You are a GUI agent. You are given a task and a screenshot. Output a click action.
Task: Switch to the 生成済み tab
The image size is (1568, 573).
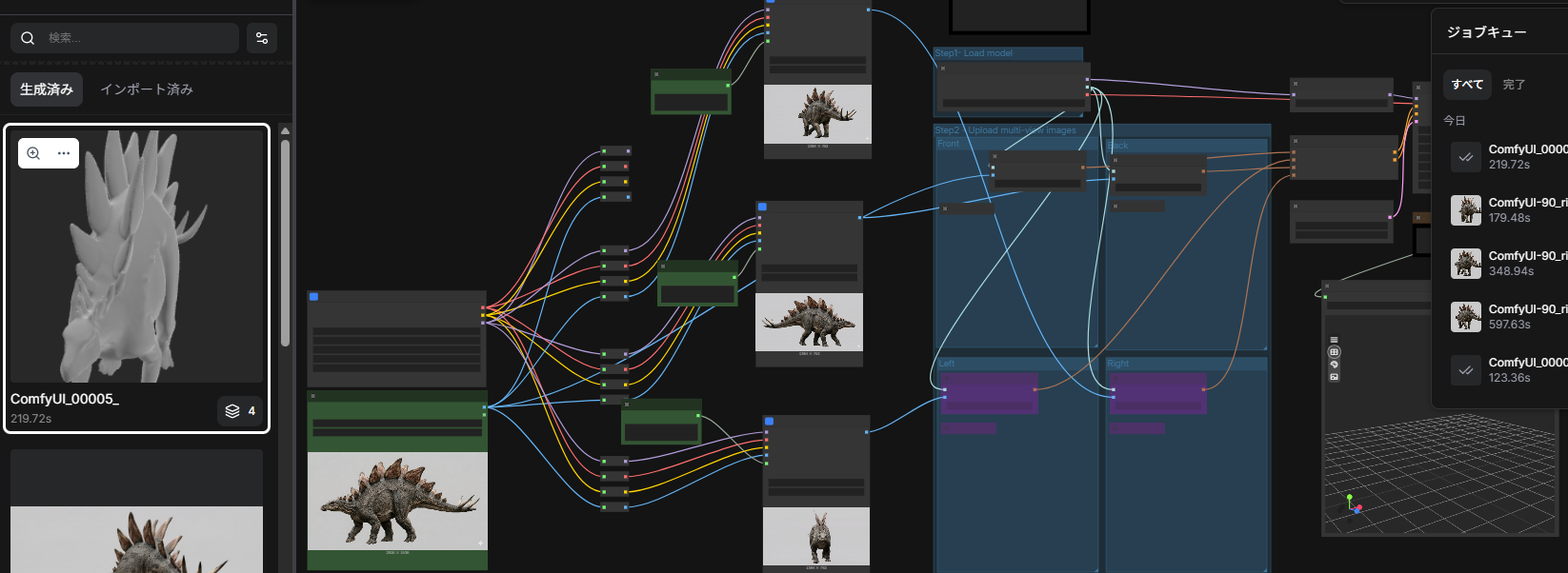click(47, 89)
